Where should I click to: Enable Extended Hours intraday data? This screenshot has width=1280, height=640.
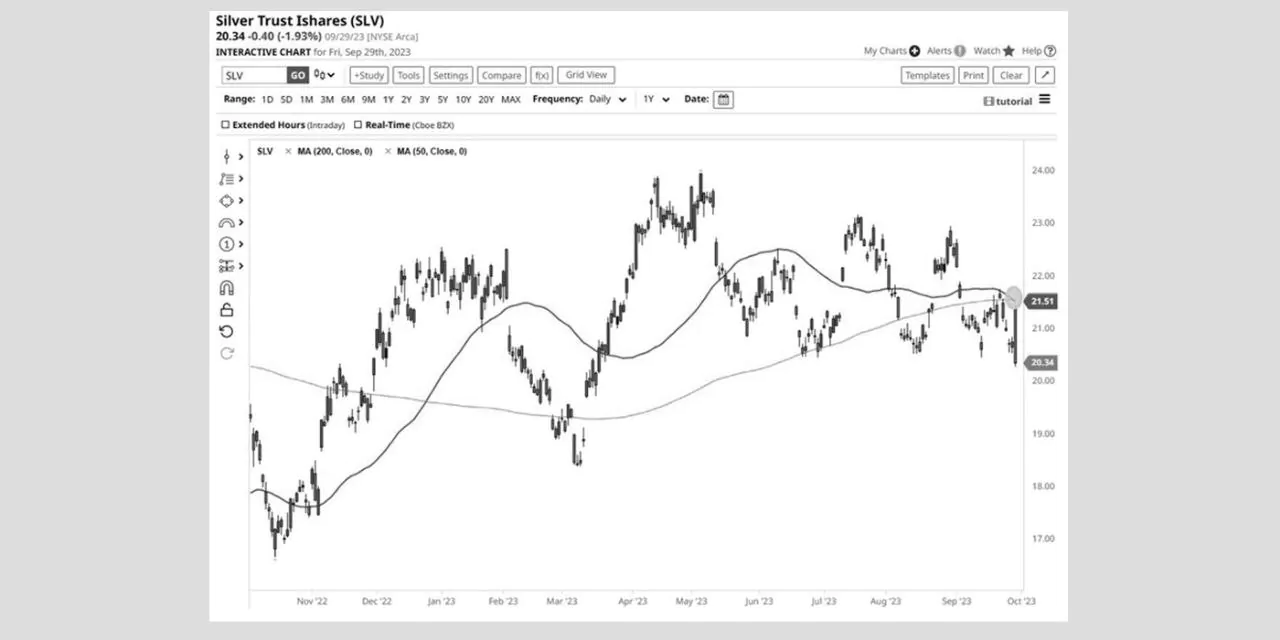[x=225, y=124]
